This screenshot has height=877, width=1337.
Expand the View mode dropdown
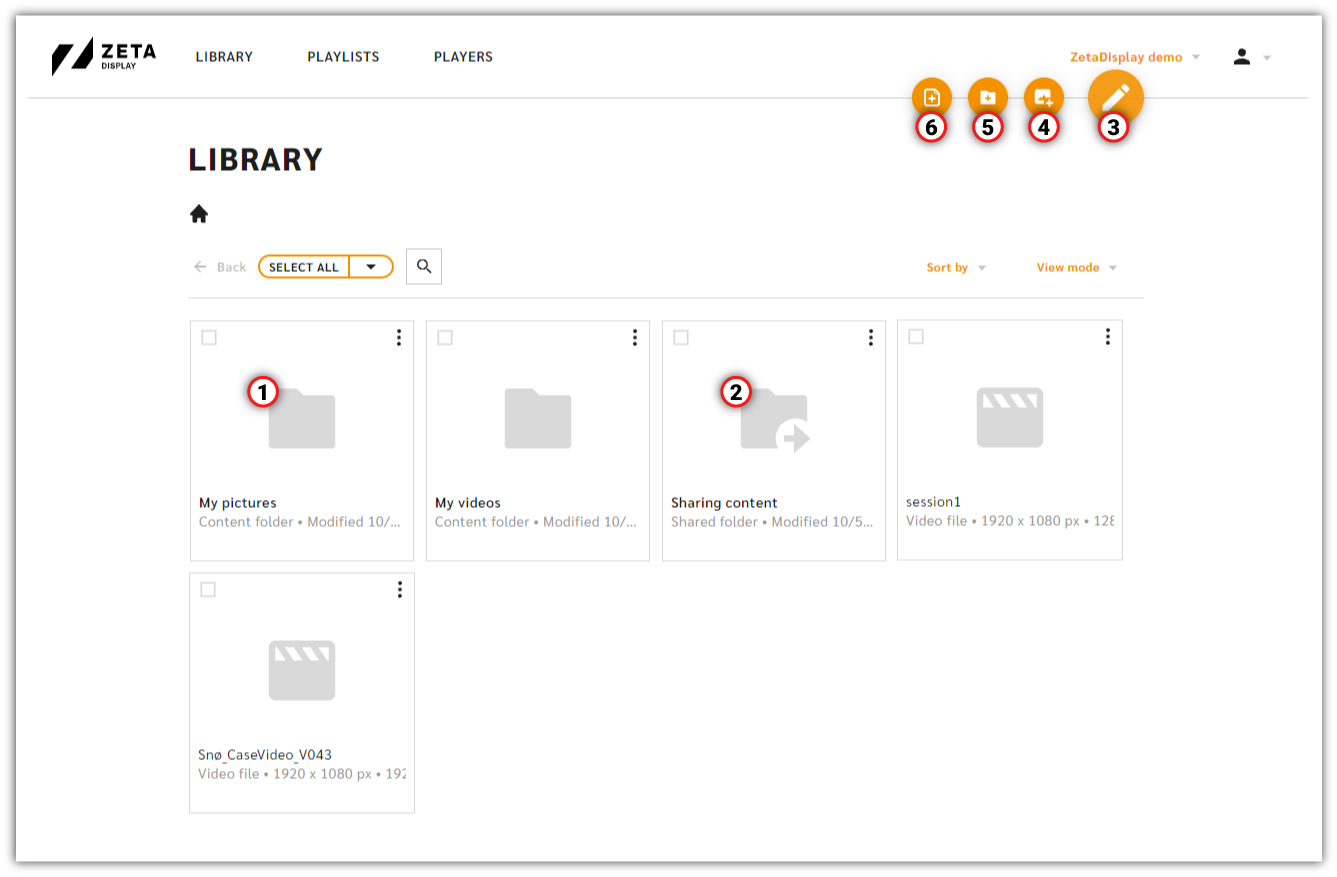(1076, 267)
